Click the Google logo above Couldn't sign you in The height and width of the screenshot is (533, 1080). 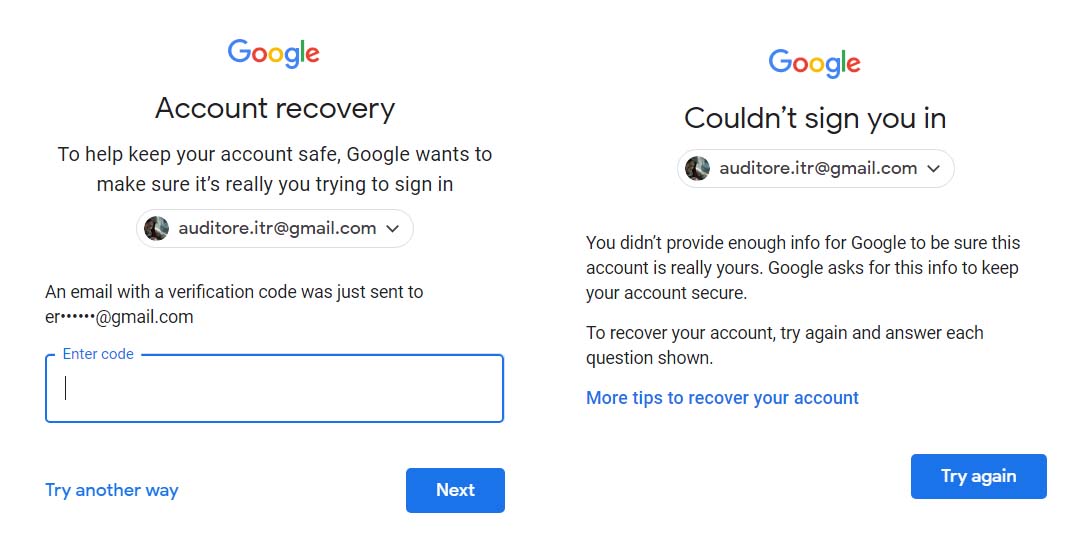pos(814,63)
